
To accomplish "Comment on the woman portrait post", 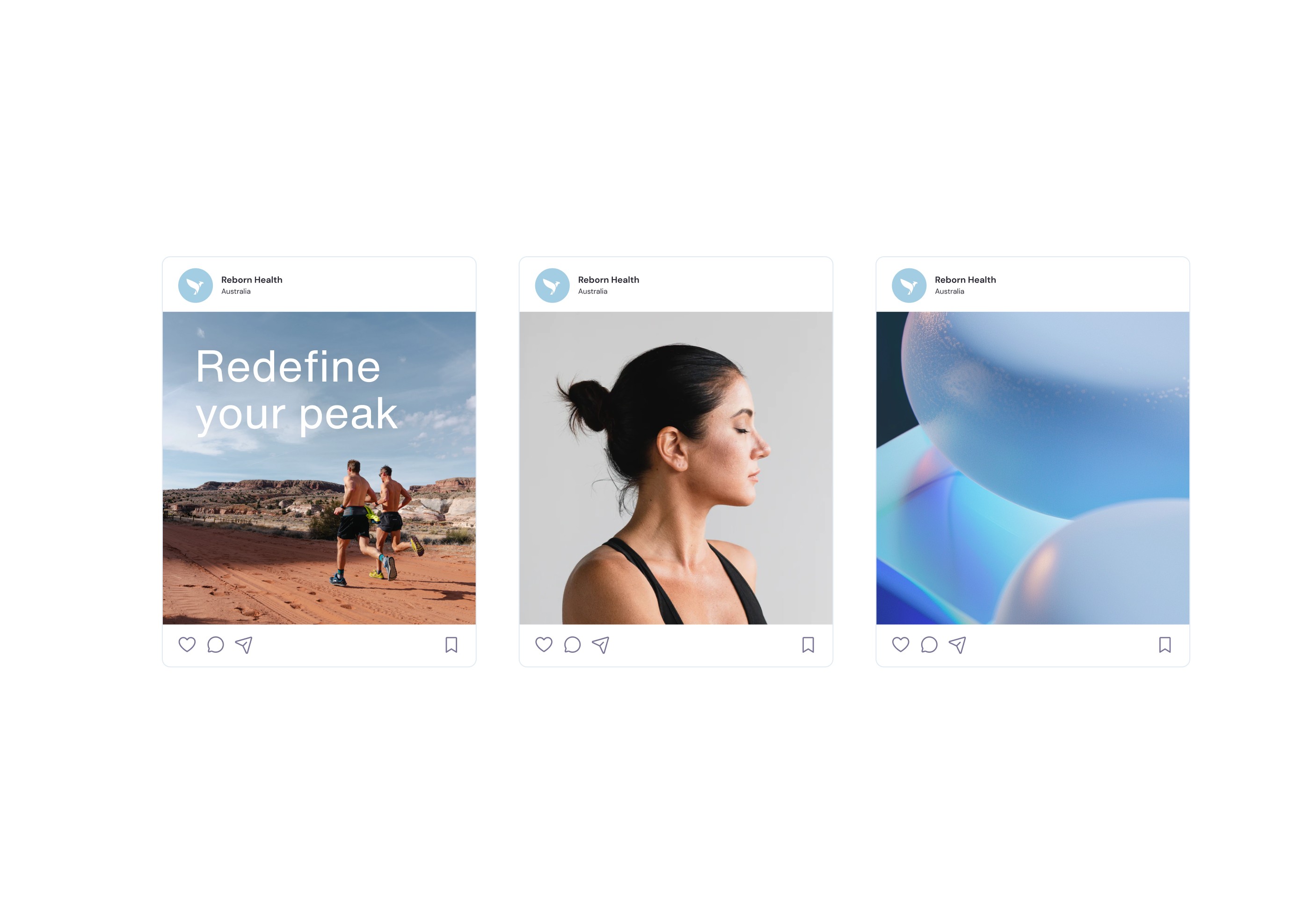I will (x=572, y=644).
